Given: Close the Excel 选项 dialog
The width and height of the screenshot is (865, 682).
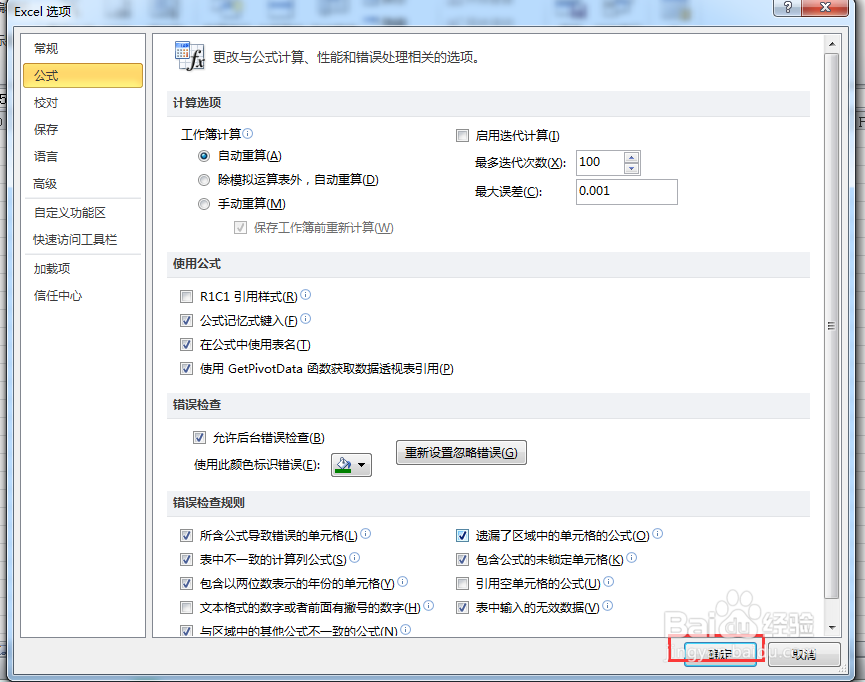Looking at the screenshot, I should [825, 7].
